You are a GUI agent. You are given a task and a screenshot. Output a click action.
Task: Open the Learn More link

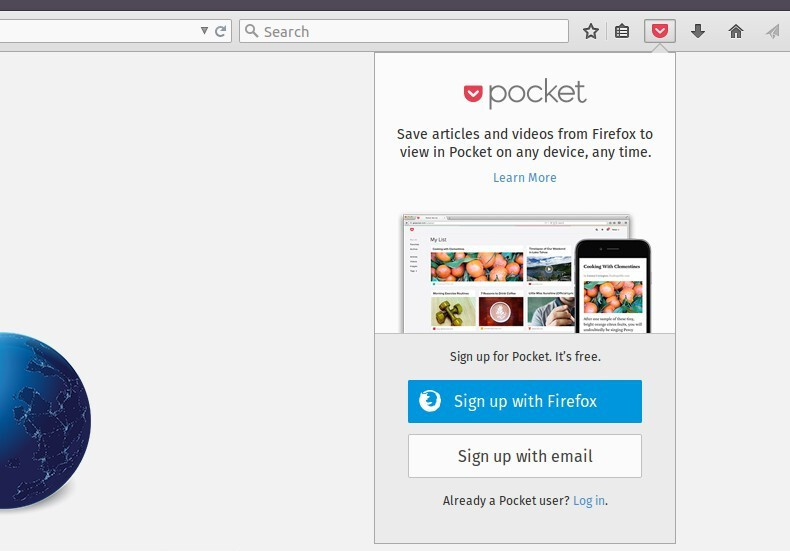click(x=524, y=178)
